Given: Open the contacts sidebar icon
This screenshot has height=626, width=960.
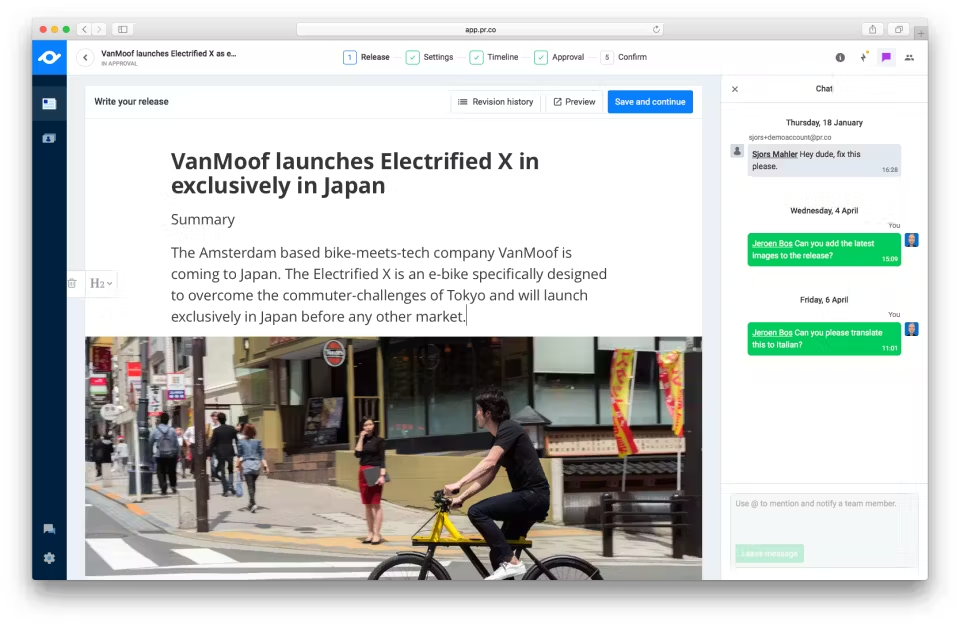Looking at the screenshot, I should coord(49,138).
